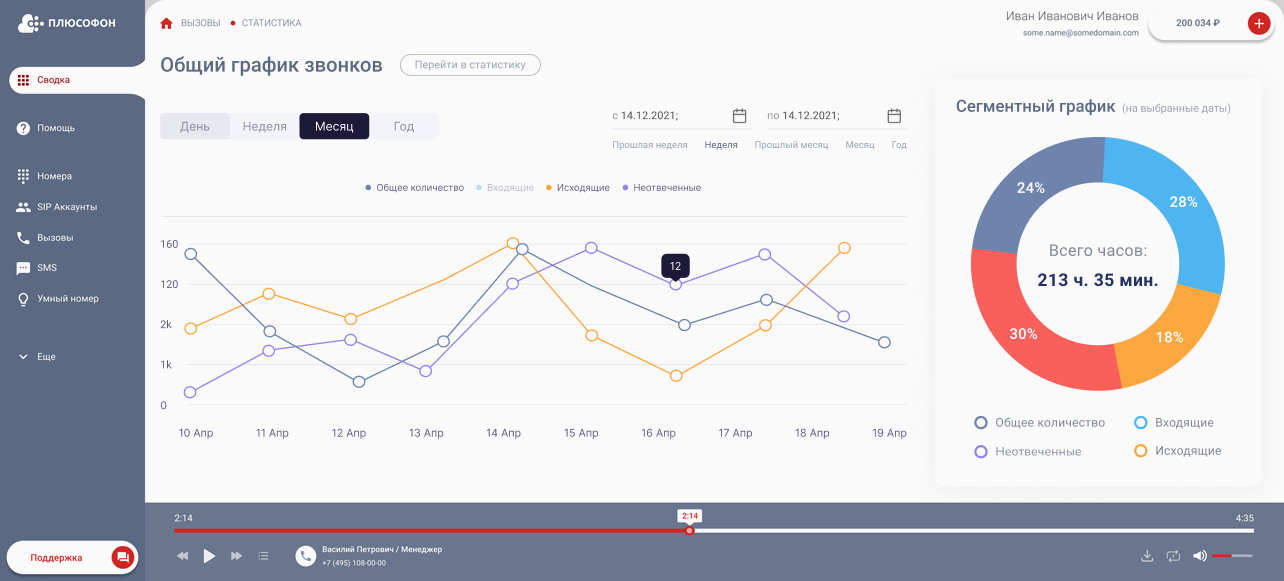Select the Умный номер lightbulb icon
This screenshot has height=581, width=1284.
tap(21, 298)
